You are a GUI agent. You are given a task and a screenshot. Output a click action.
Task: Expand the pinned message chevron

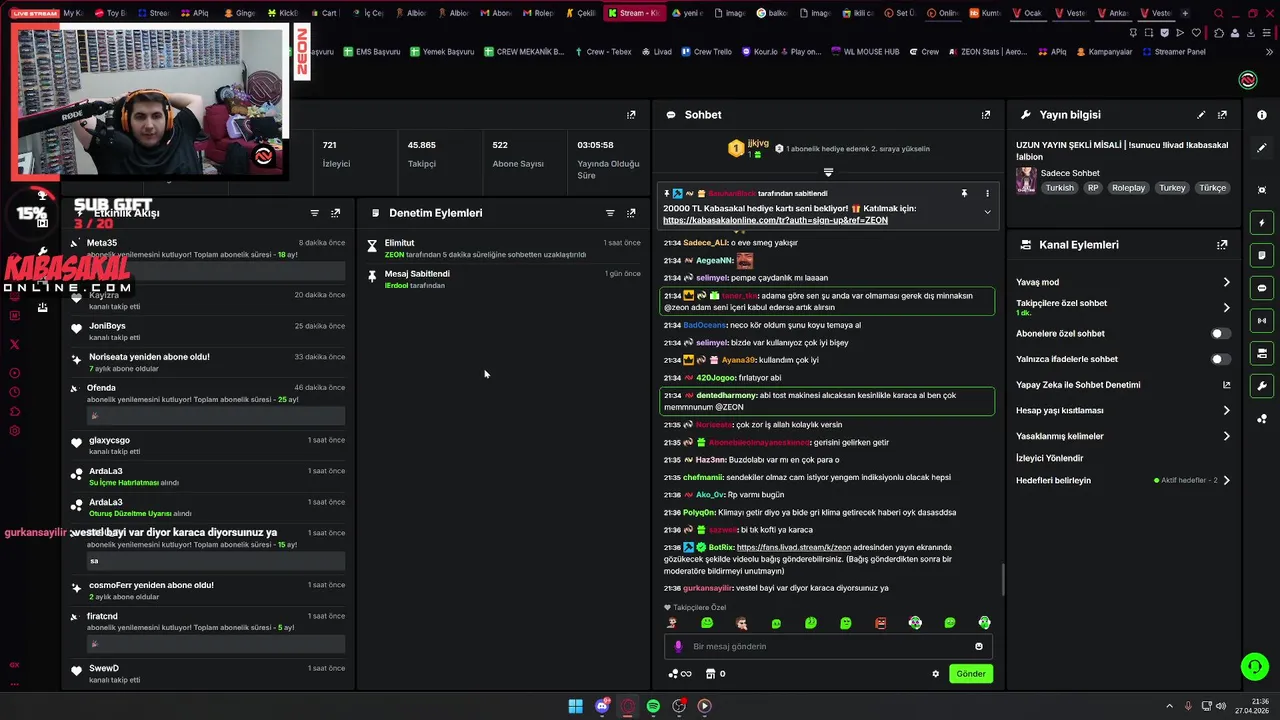[x=987, y=212]
